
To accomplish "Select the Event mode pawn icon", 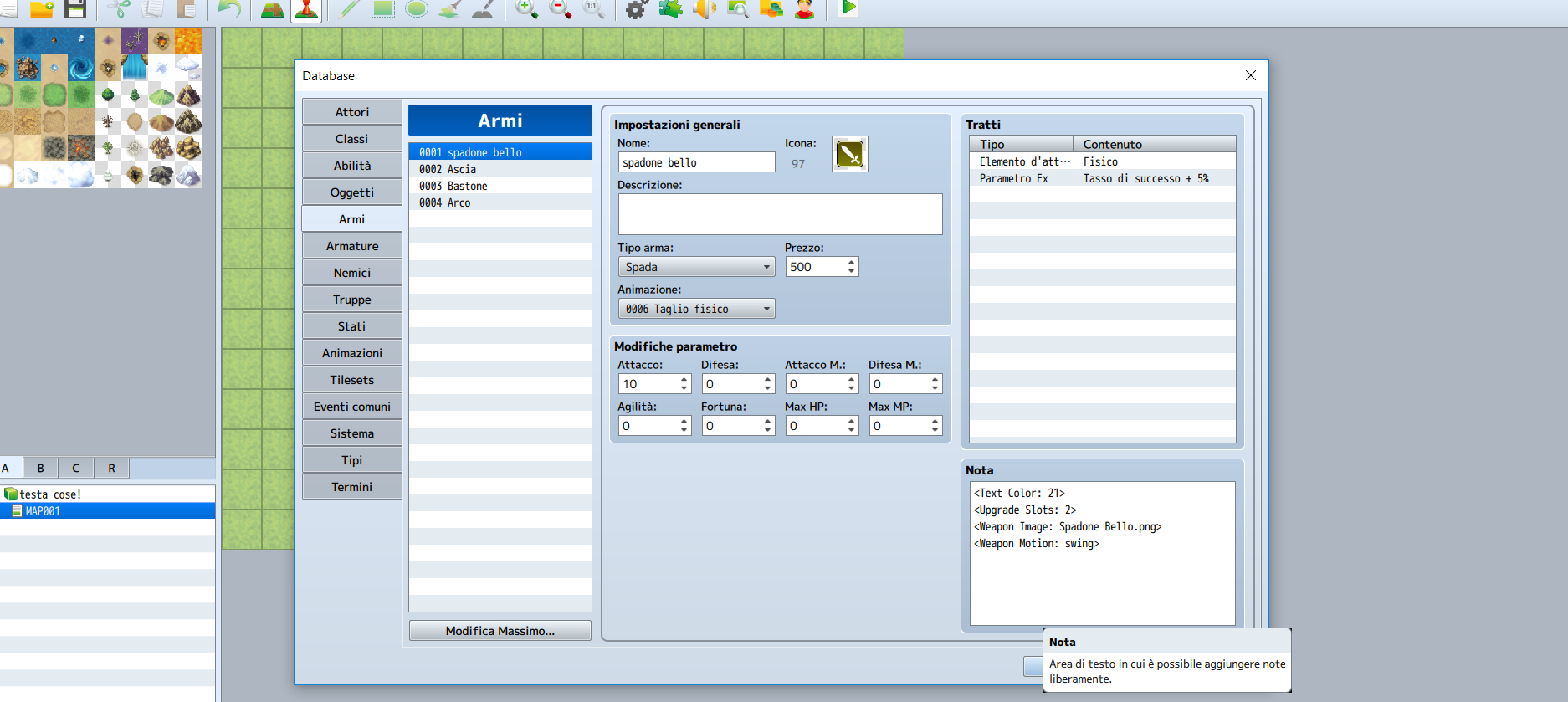I will tap(306, 8).
